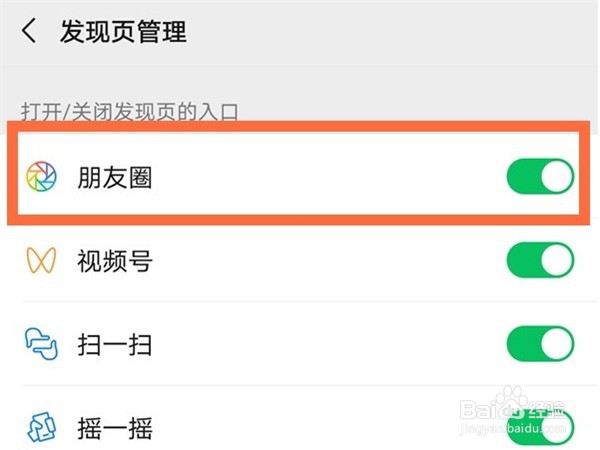Click the 发现页管理 page title
This screenshot has height=450, width=600.
click(x=123, y=31)
